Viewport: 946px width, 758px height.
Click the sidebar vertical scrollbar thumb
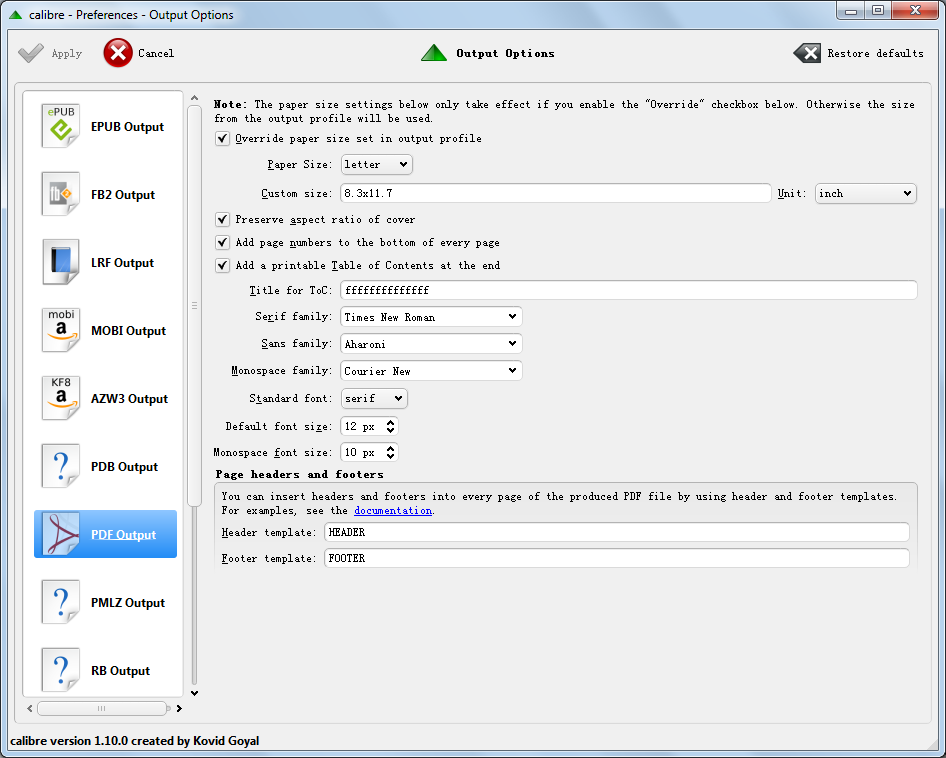(194, 305)
